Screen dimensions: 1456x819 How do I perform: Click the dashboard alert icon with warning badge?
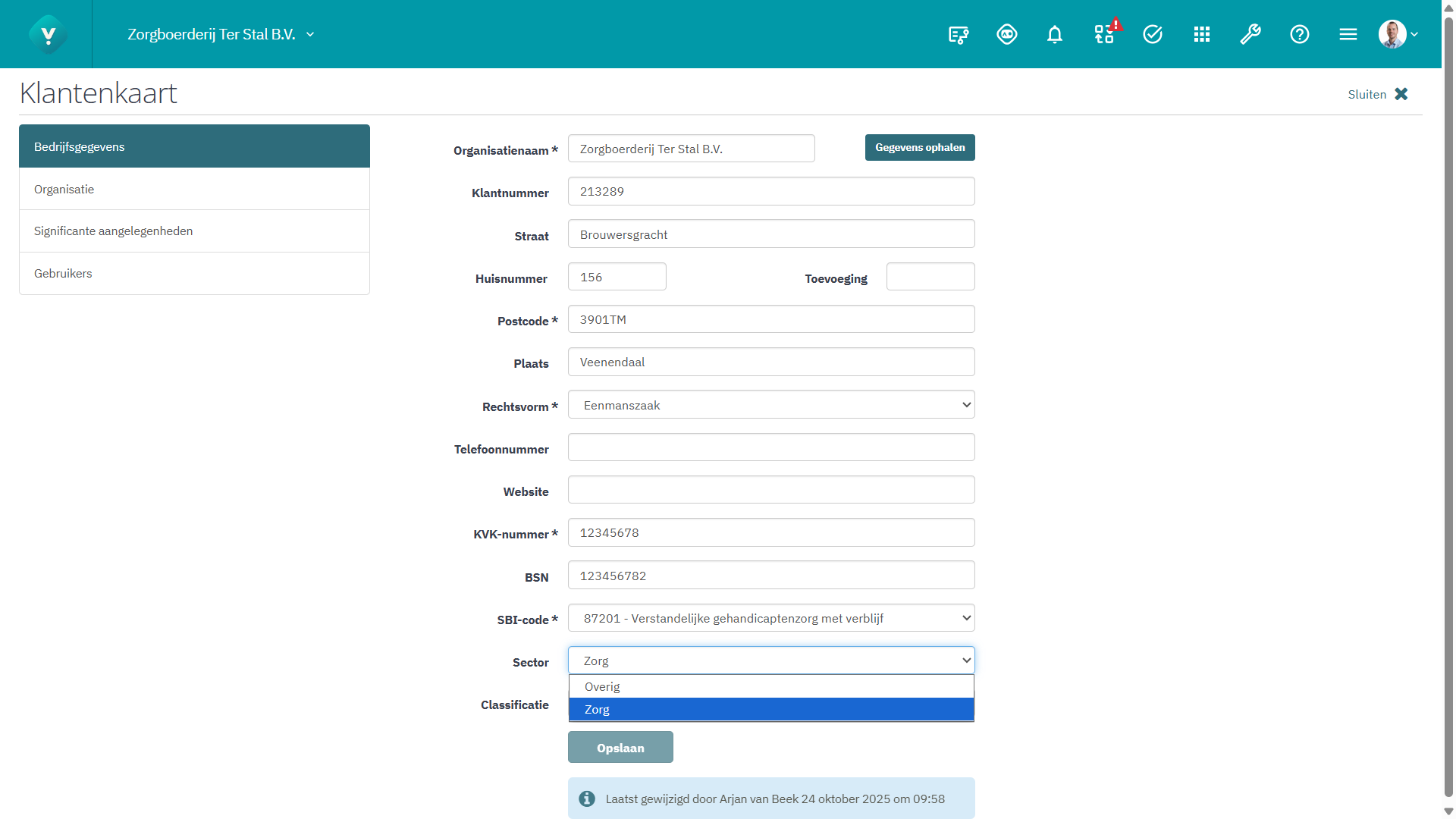click(x=1104, y=34)
